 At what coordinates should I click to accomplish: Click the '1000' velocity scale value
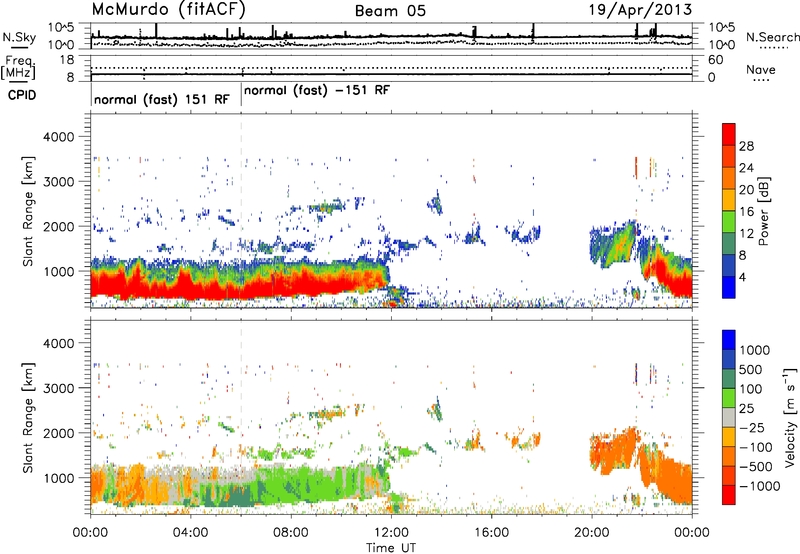[x=754, y=350]
